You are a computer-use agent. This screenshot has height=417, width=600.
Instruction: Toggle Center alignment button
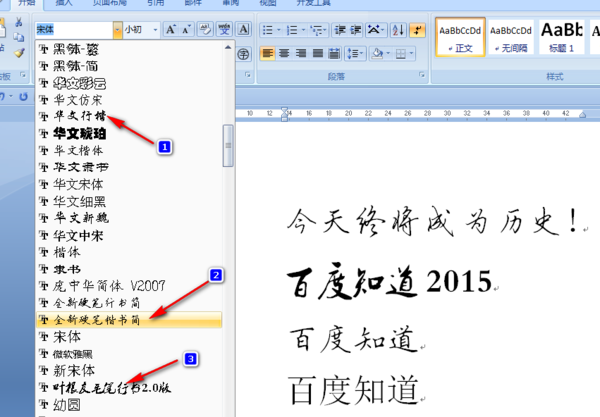click(x=284, y=54)
